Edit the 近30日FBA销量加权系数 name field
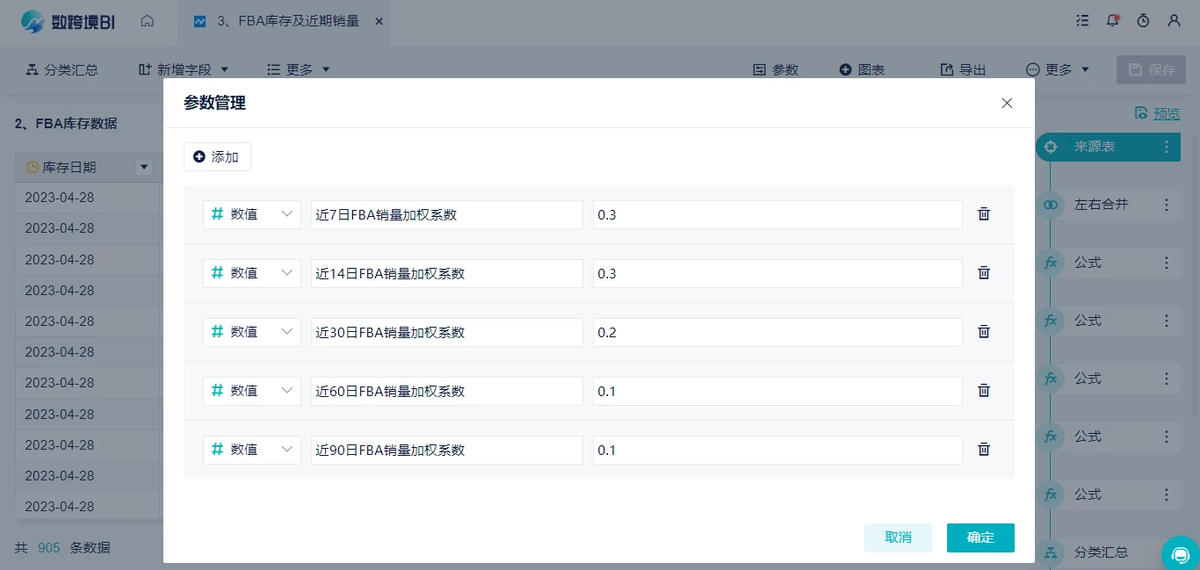The width and height of the screenshot is (1200, 570). coord(447,332)
